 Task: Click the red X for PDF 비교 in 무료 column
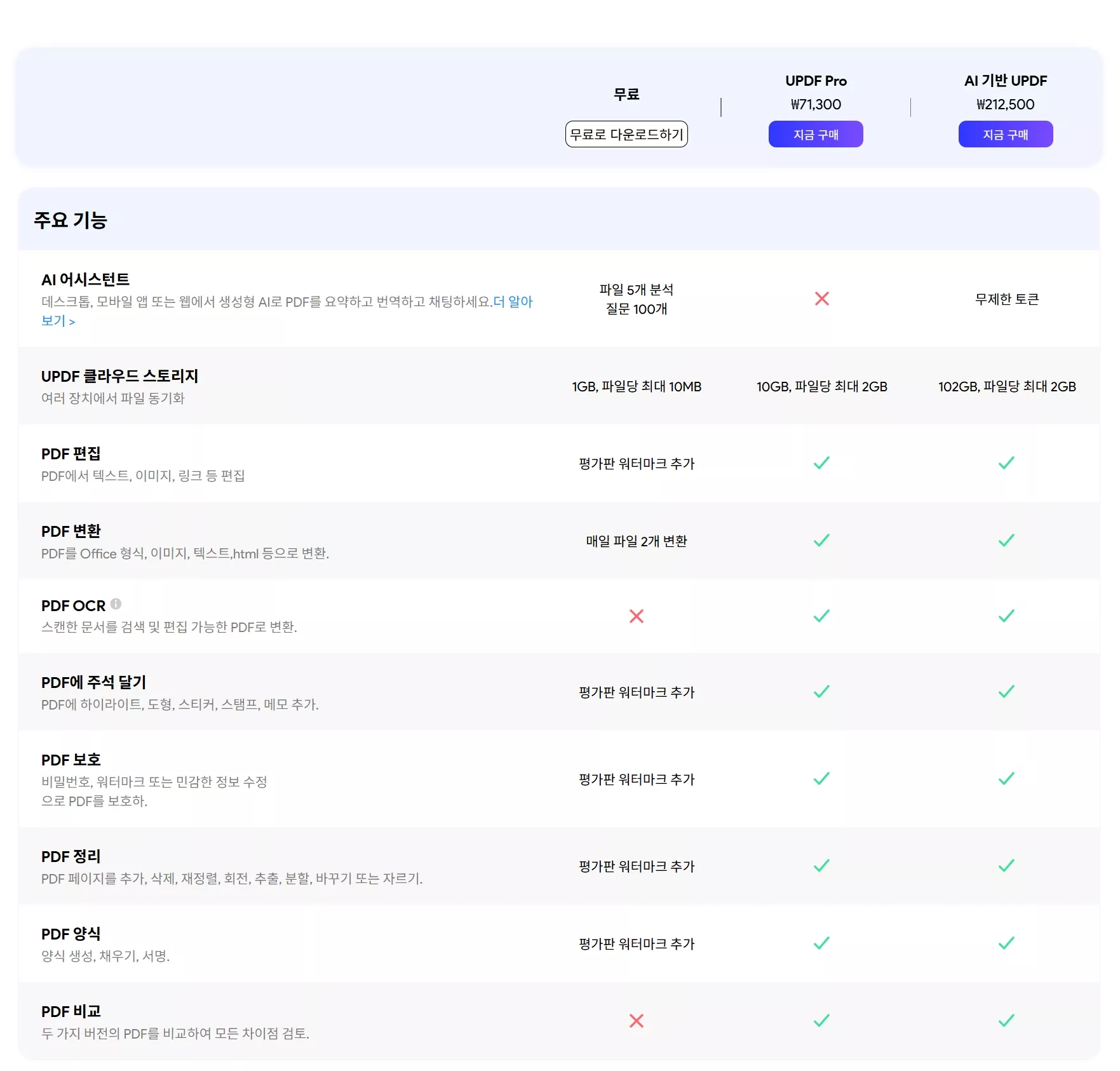pos(637,1021)
